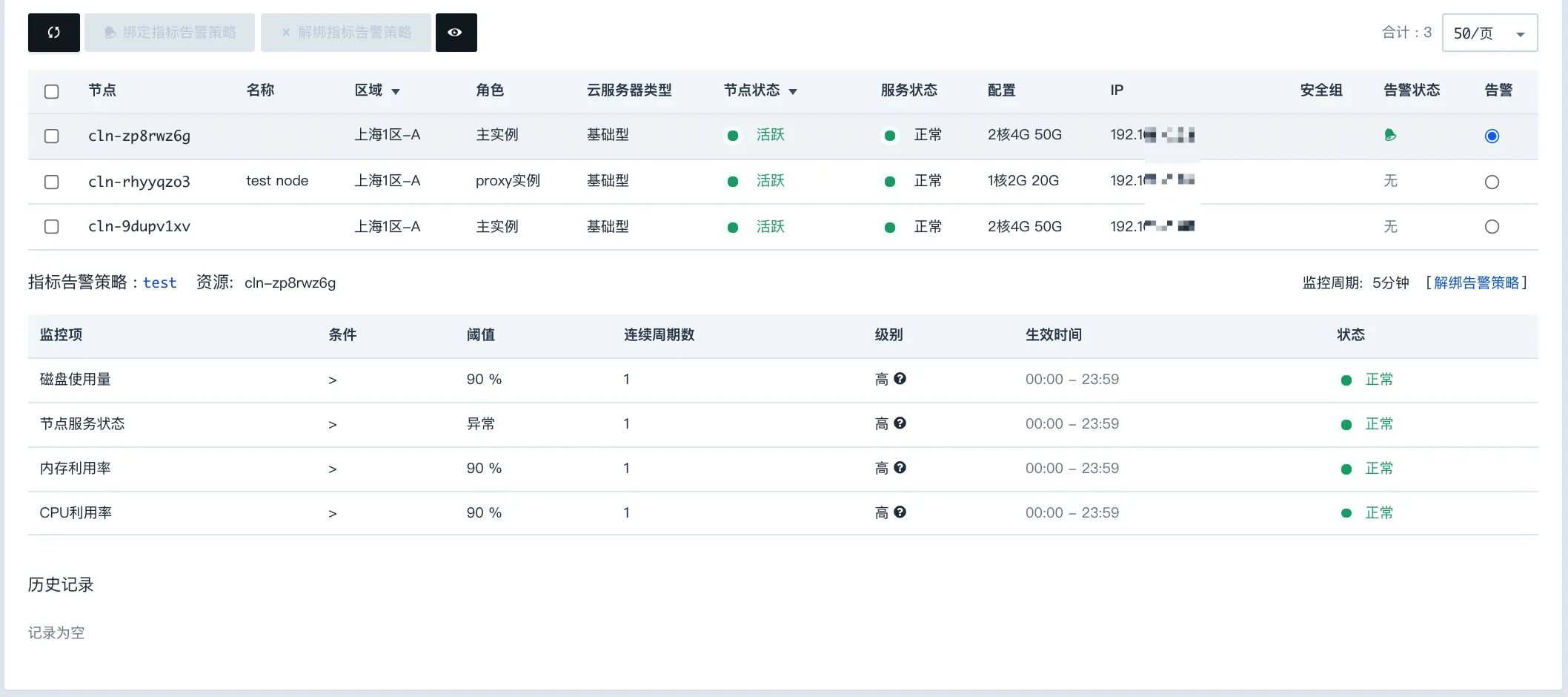
Task: Open the 节点状态 filter dropdown
Action: pyautogui.click(x=793, y=91)
